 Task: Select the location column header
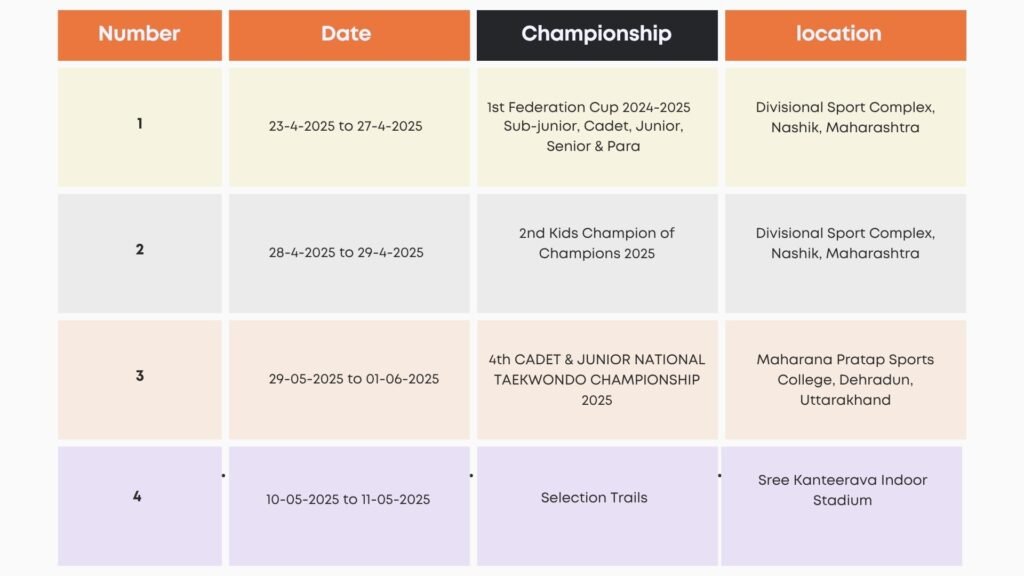pyautogui.click(x=845, y=34)
